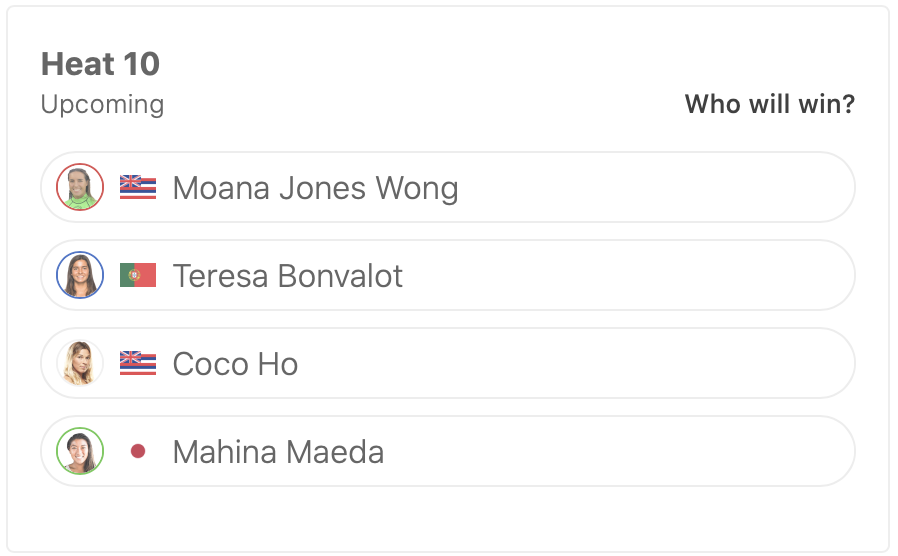This screenshot has height=556, width=898.
Task: Click the empty area below Mahina Maeda's row
Action: [x=448, y=517]
